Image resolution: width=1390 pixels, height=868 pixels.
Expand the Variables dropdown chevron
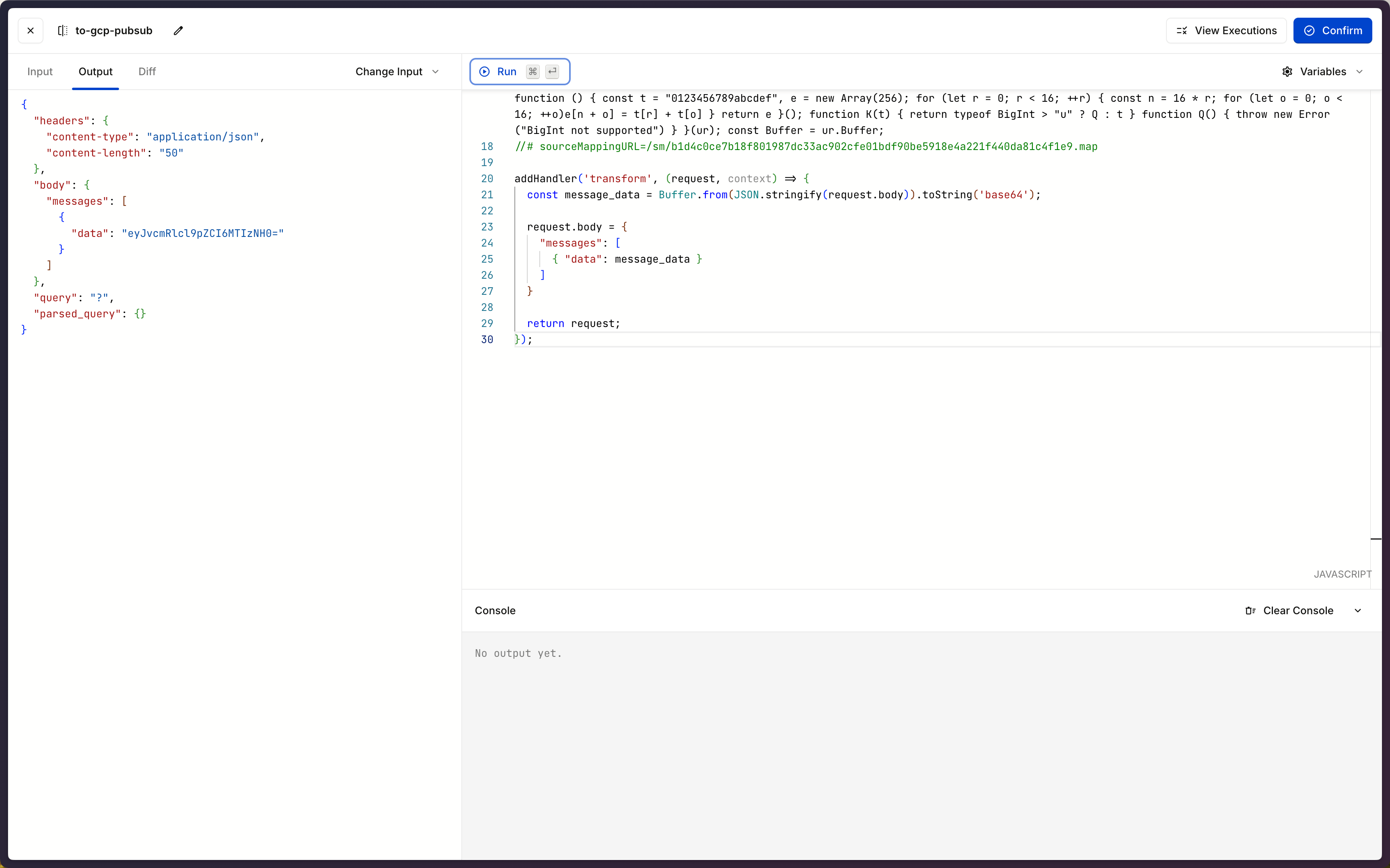tap(1359, 72)
